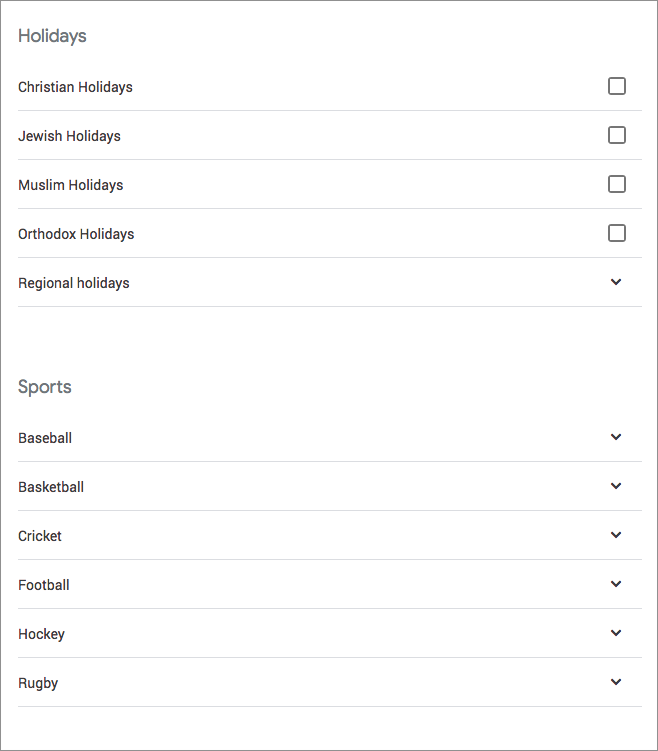Choose the Cricket row label

click(x=40, y=536)
